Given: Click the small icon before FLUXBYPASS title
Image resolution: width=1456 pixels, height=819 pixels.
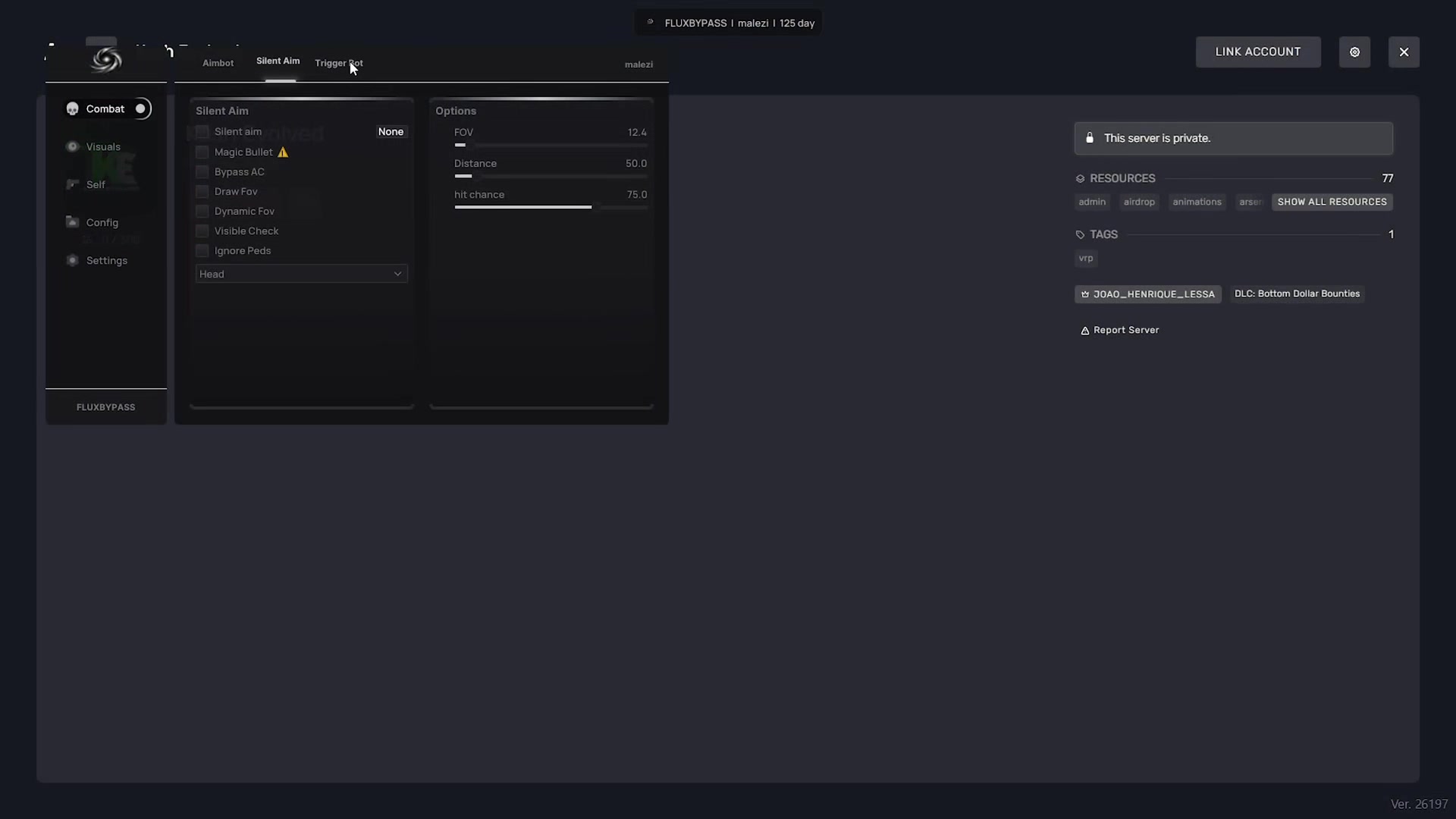Looking at the screenshot, I should [650, 23].
